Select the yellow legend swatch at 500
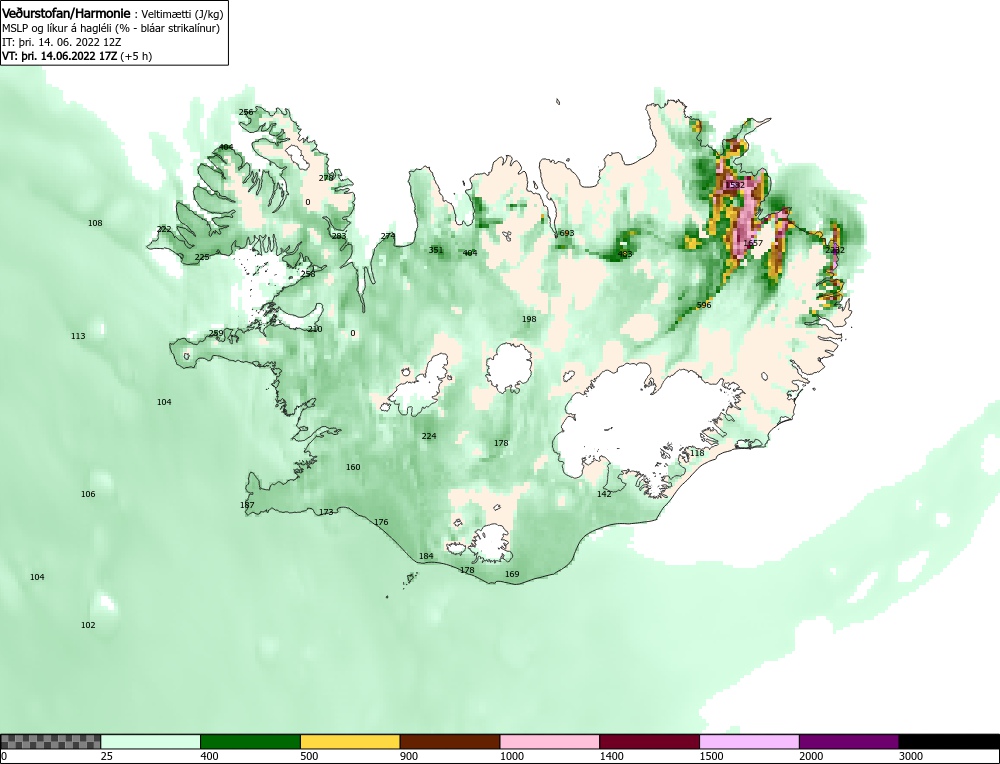1000x764 pixels. (350, 742)
